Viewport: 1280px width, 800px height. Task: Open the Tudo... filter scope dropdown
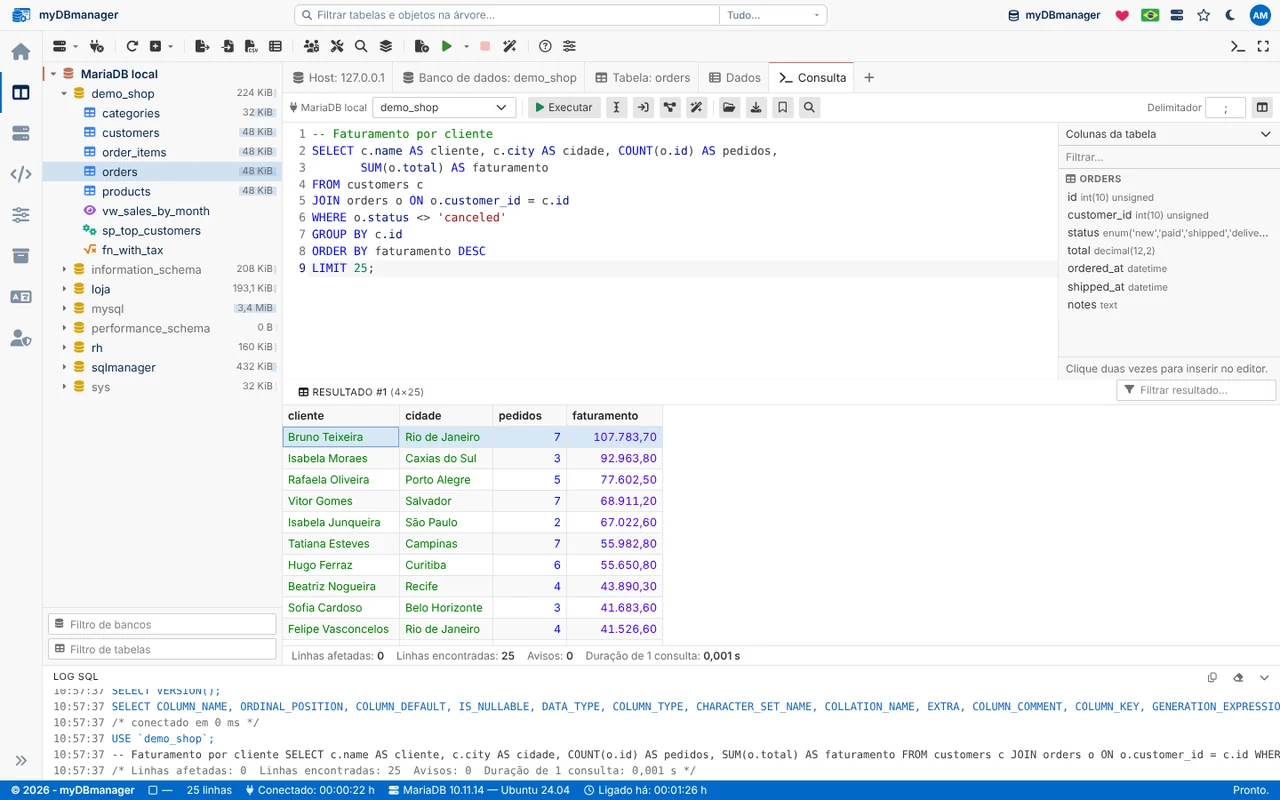pyautogui.click(x=773, y=15)
